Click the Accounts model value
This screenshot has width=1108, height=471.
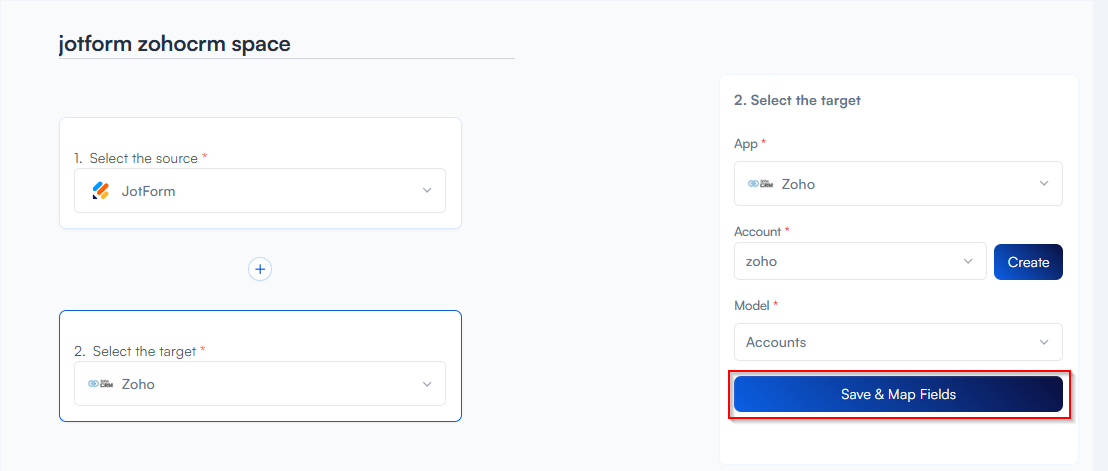[776, 342]
